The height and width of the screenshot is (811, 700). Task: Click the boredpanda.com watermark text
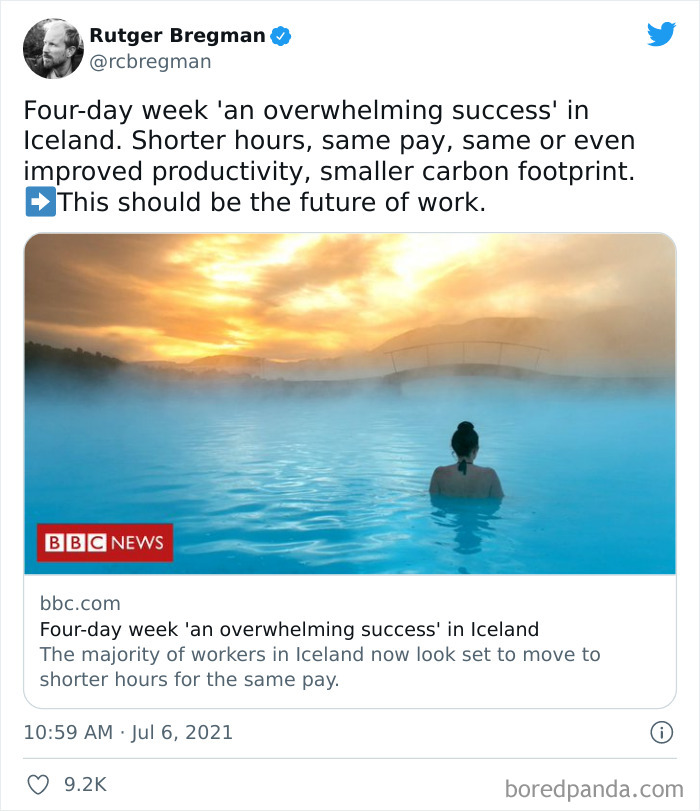[x=597, y=786]
